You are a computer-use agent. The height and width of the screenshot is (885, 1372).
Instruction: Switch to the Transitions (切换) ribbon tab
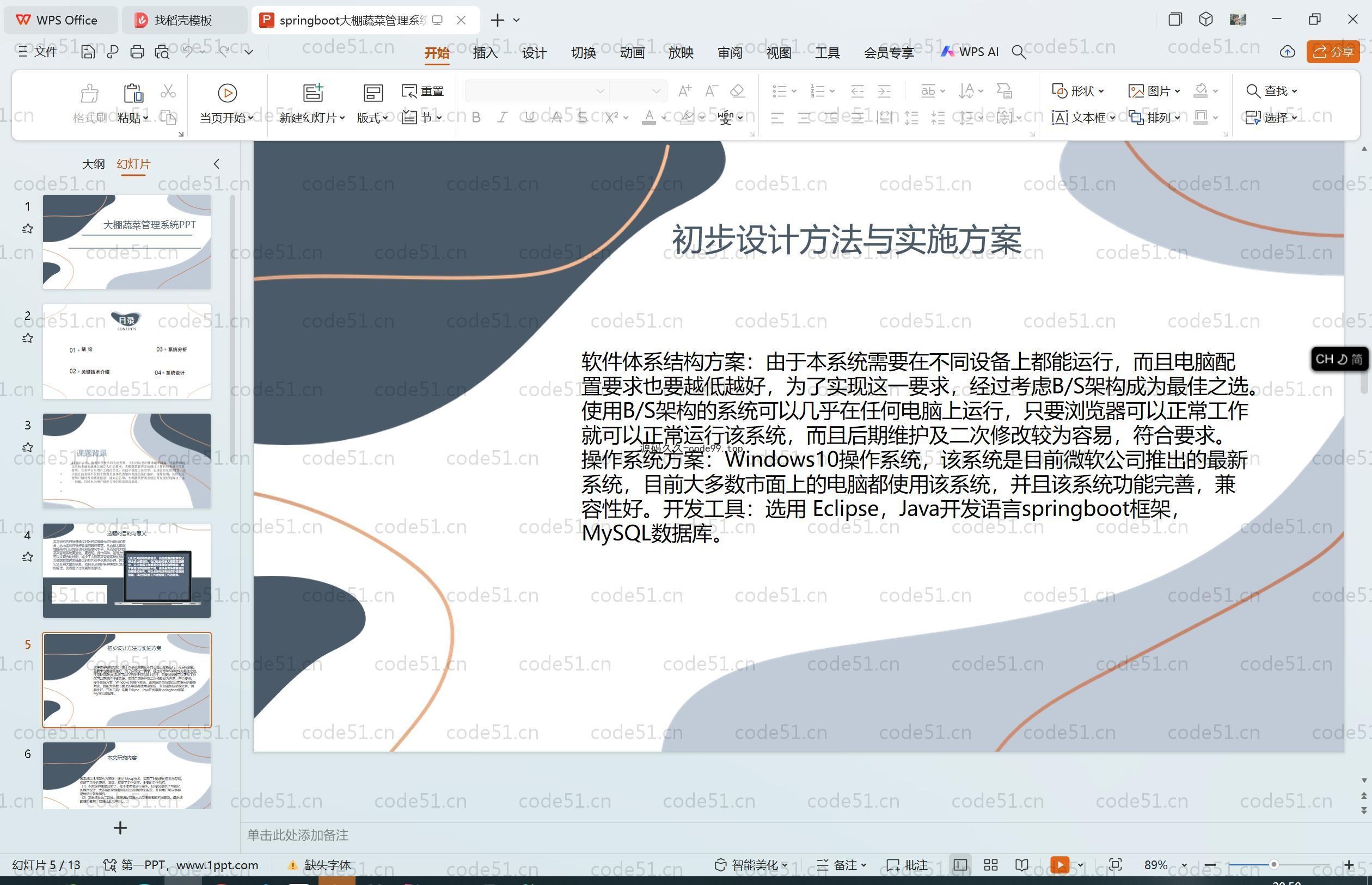(x=584, y=52)
